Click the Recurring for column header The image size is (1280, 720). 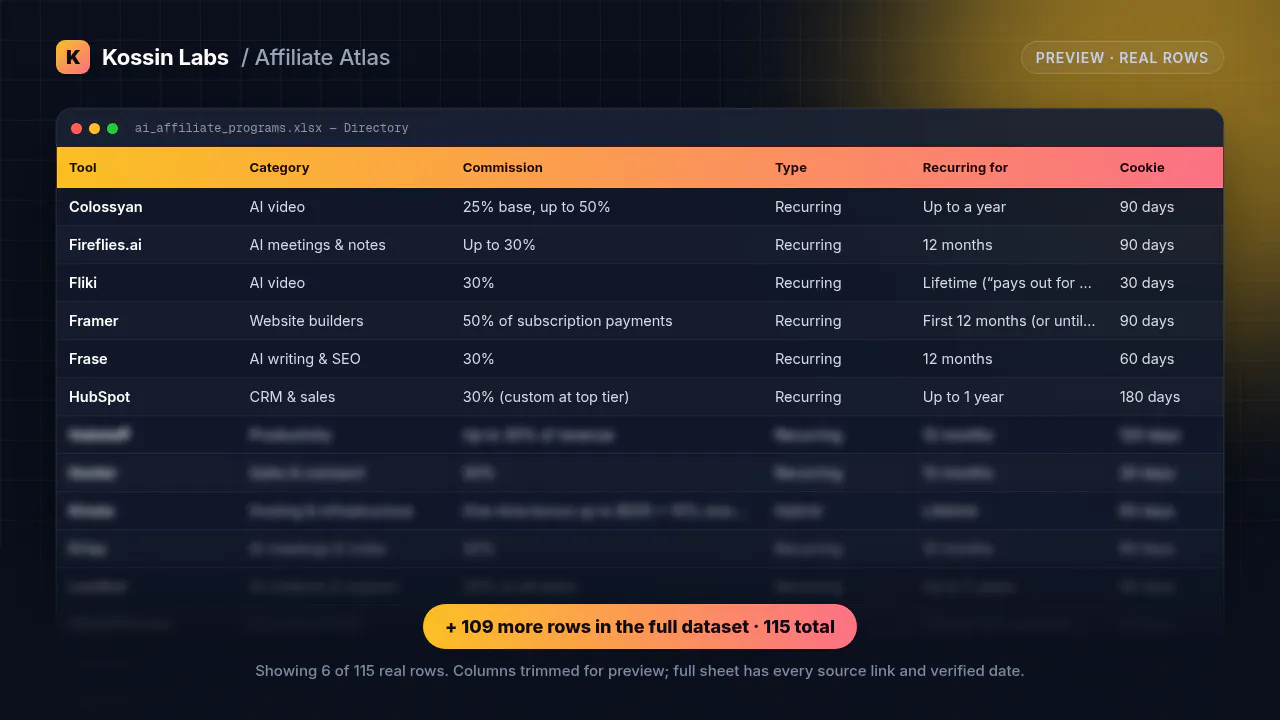click(x=965, y=168)
